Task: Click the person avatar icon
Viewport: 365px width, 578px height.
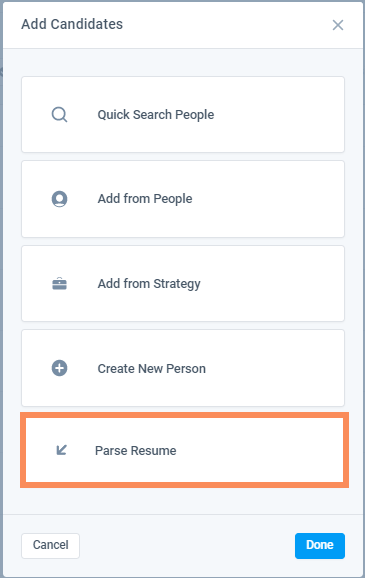Action: [59, 199]
